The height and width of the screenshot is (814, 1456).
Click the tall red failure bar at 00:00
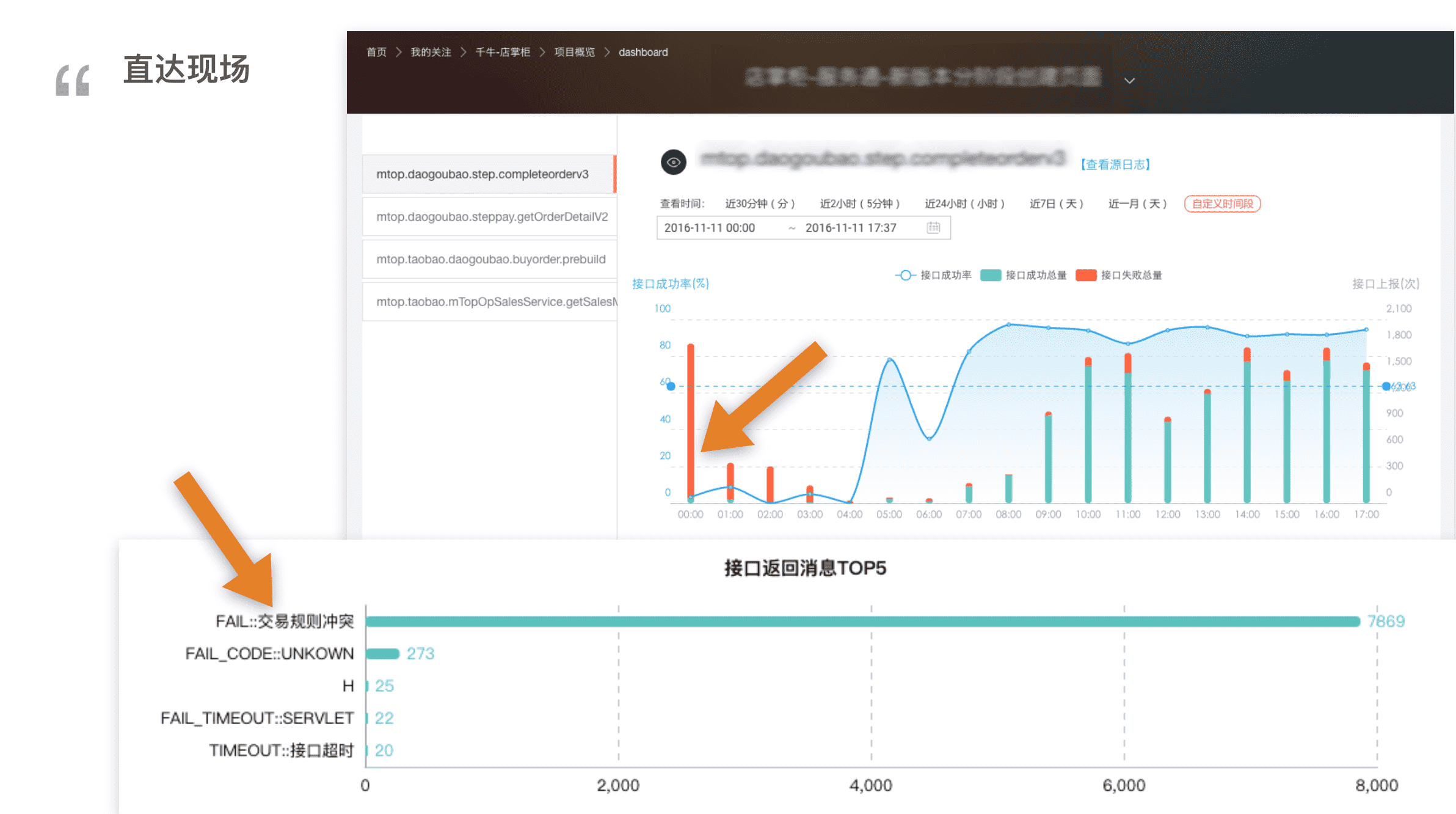tap(691, 422)
